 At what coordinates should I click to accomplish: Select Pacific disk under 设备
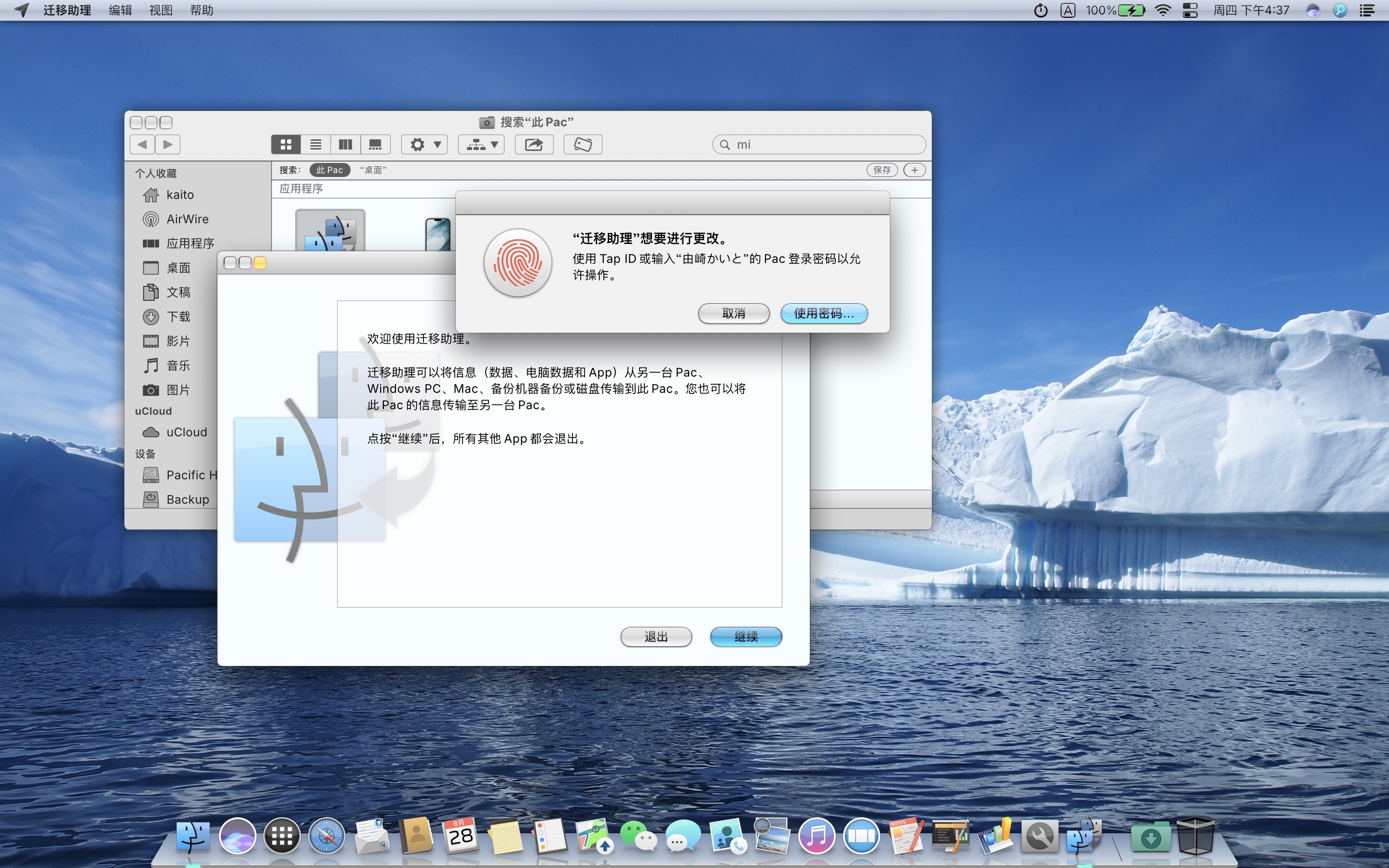pyautogui.click(x=179, y=475)
